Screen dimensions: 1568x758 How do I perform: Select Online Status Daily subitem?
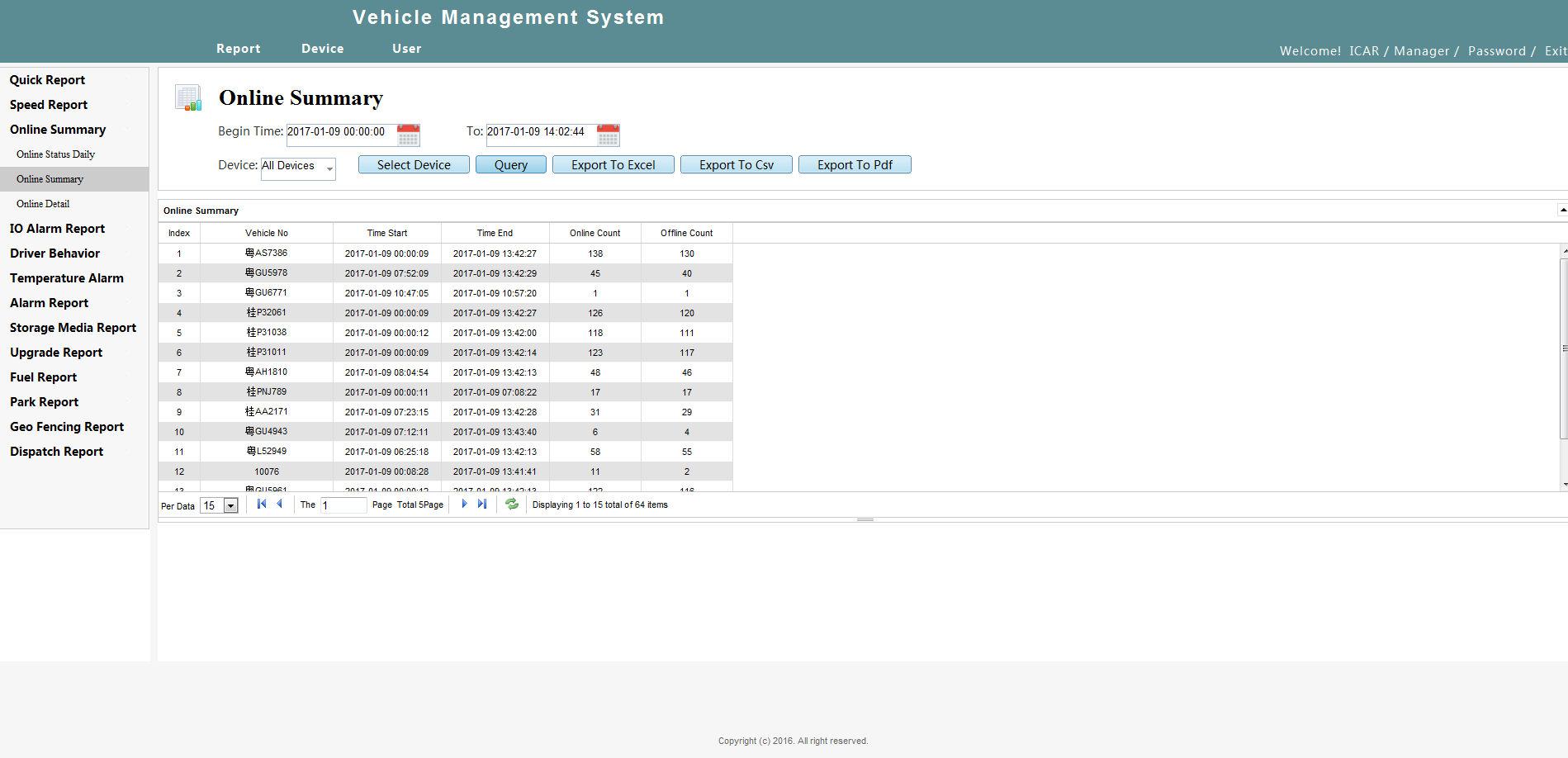pyautogui.click(x=55, y=154)
